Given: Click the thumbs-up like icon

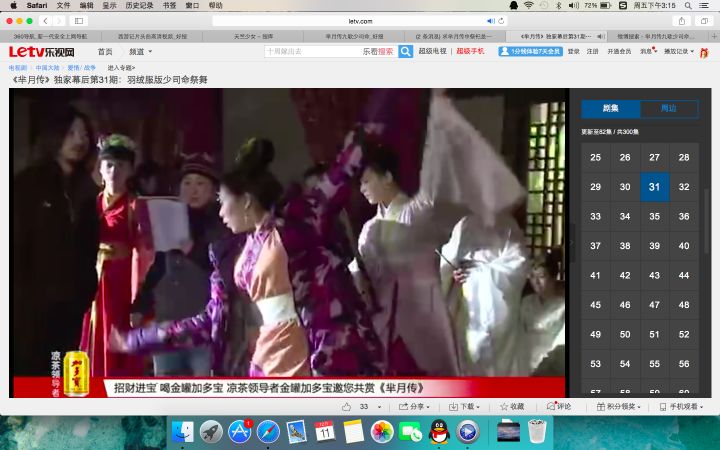Looking at the screenshot, I should [346, 407].
